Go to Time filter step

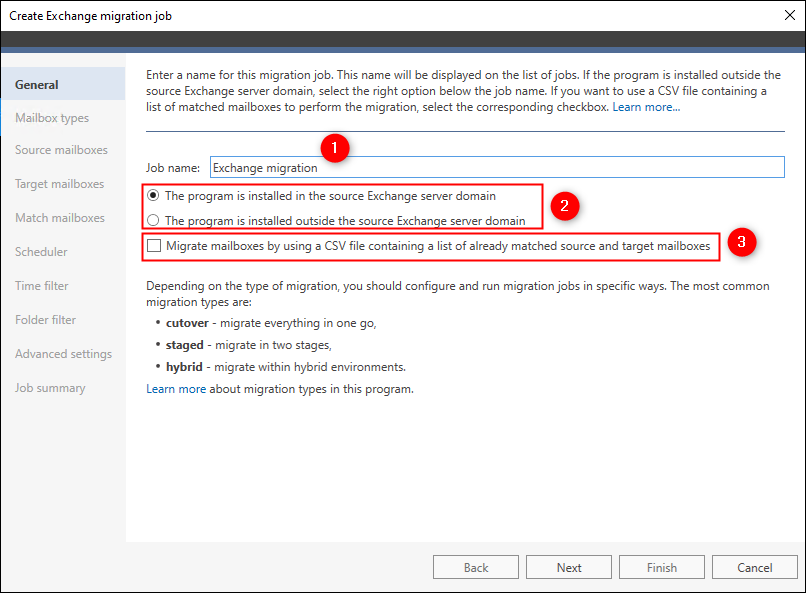(x=42, y=286)
